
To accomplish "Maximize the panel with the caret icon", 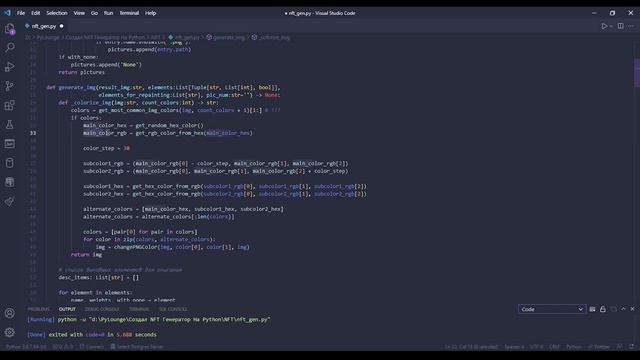I will pos(623,309).
